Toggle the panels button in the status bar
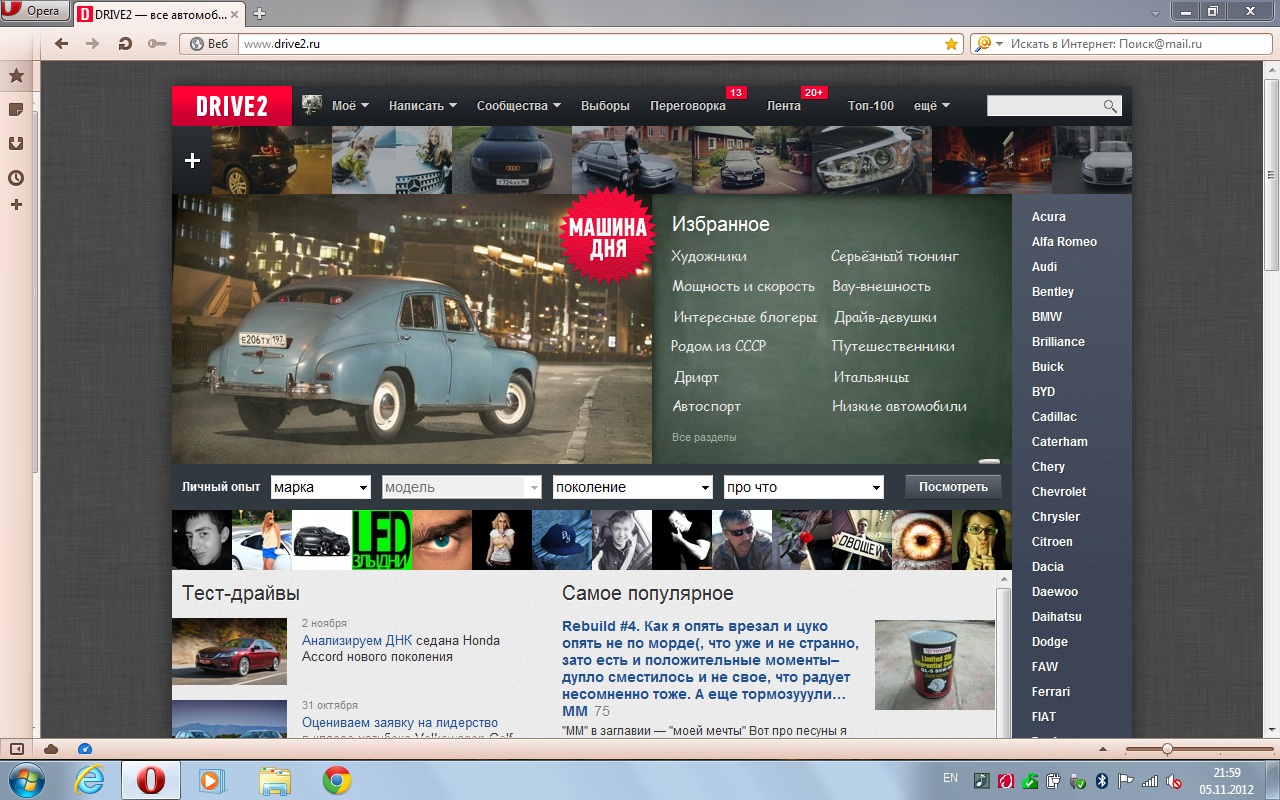Image resolution: width=1280 pixels, height=800 pixels. [x=16, y=748]
